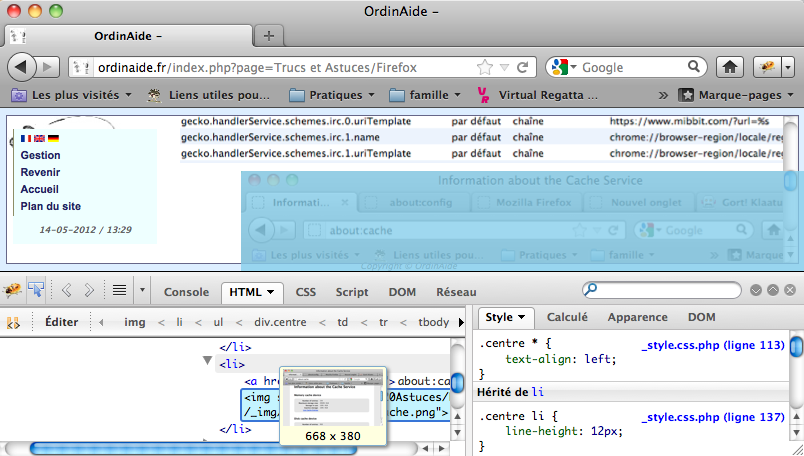Click the German flag icon
The width and height of the screenshot is (804, 456).
pyautogui.click(x=53, y=138)
